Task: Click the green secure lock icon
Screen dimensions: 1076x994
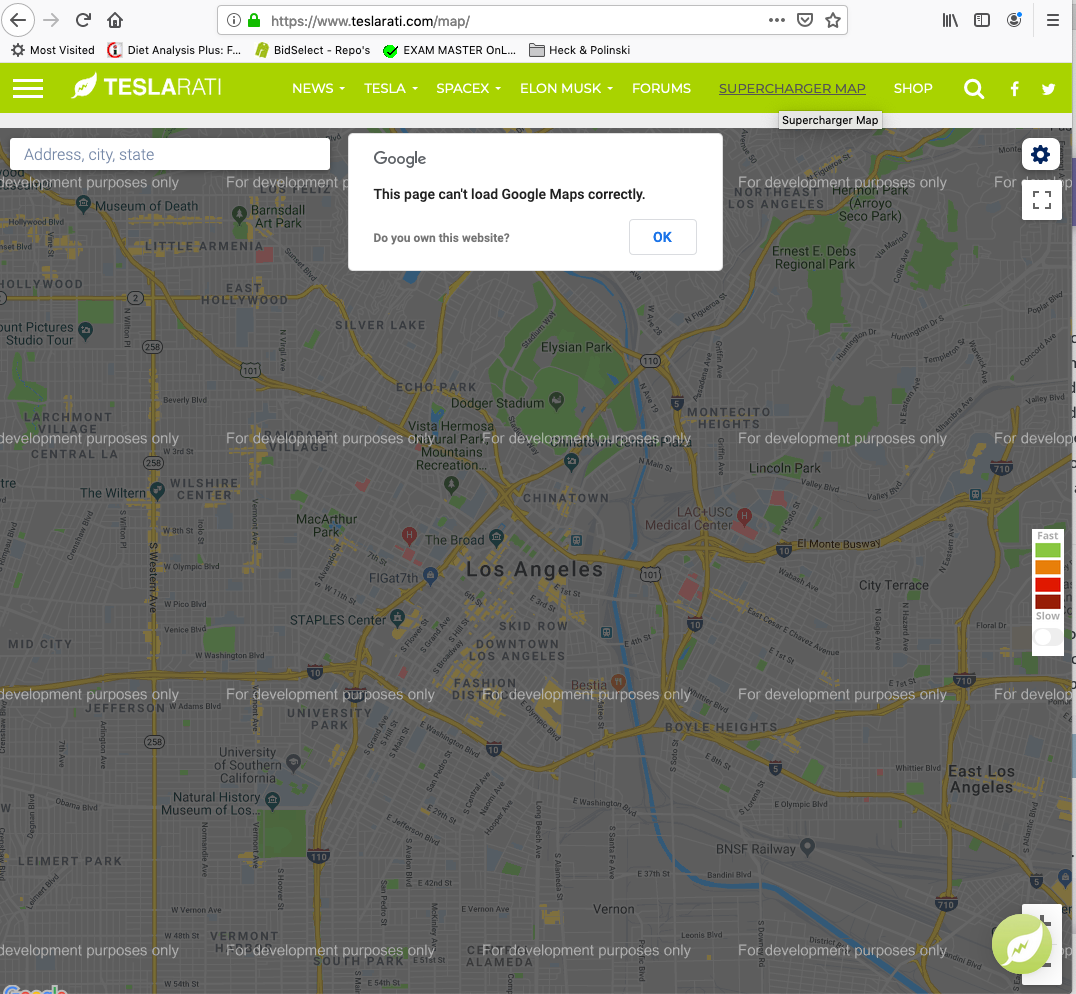Action: click(x=254, y=21)
